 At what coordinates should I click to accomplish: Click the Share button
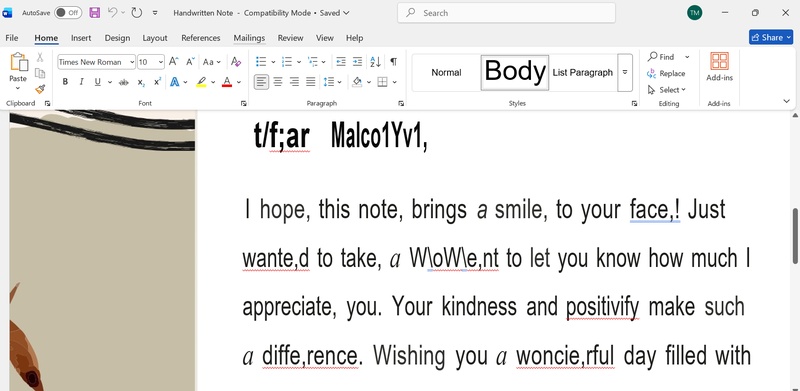(x=771, y=37)
